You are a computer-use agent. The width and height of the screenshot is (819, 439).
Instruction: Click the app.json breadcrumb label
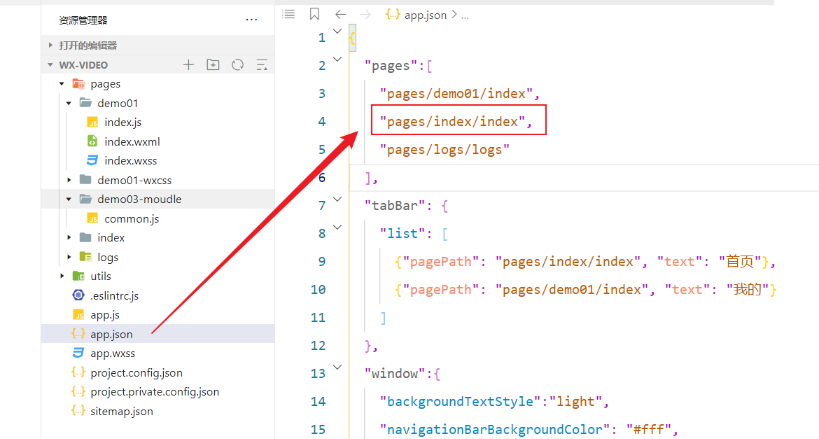point(425,15)
